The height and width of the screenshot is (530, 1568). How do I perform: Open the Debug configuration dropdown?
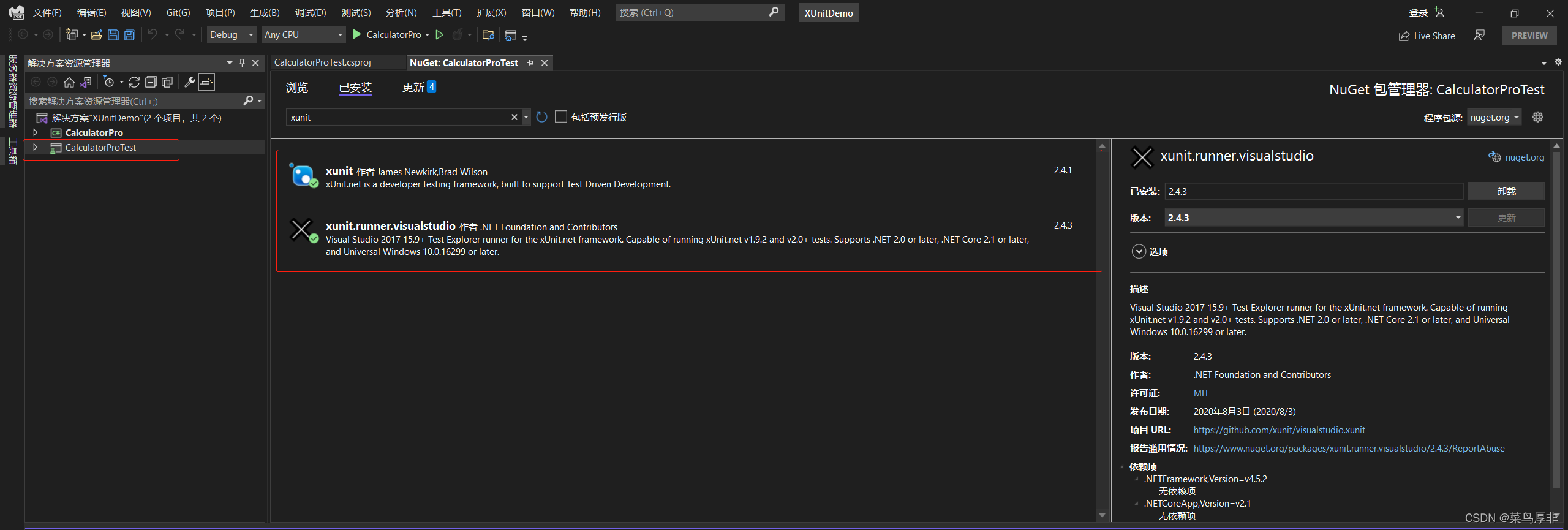232,35
